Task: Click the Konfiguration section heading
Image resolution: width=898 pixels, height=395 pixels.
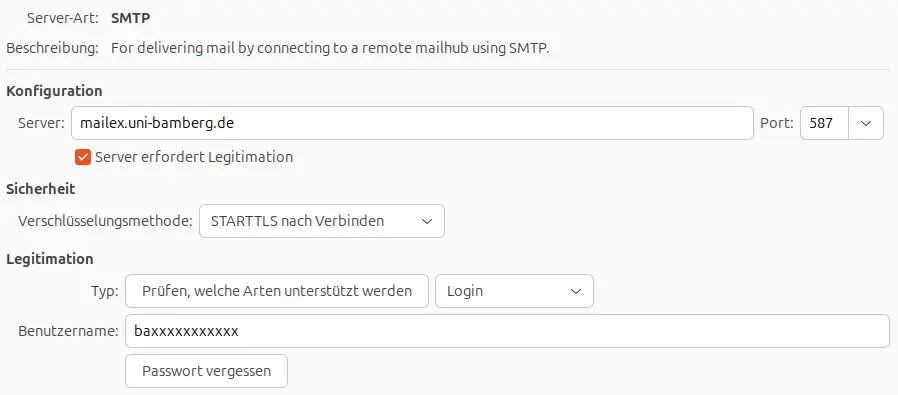Action: (54, 91)
